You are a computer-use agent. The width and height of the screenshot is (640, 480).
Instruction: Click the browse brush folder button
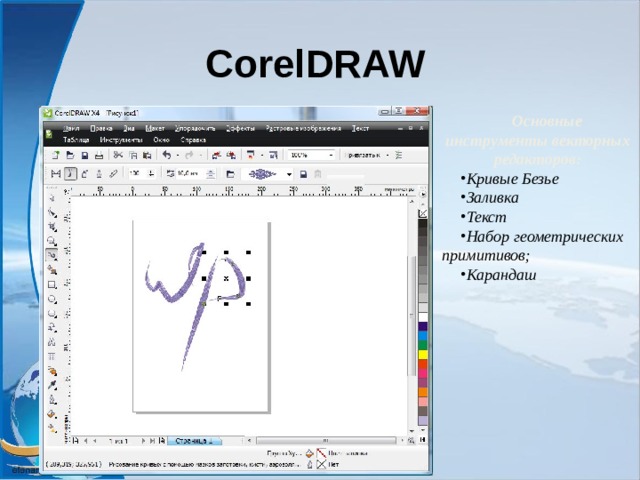coord(230,174)
